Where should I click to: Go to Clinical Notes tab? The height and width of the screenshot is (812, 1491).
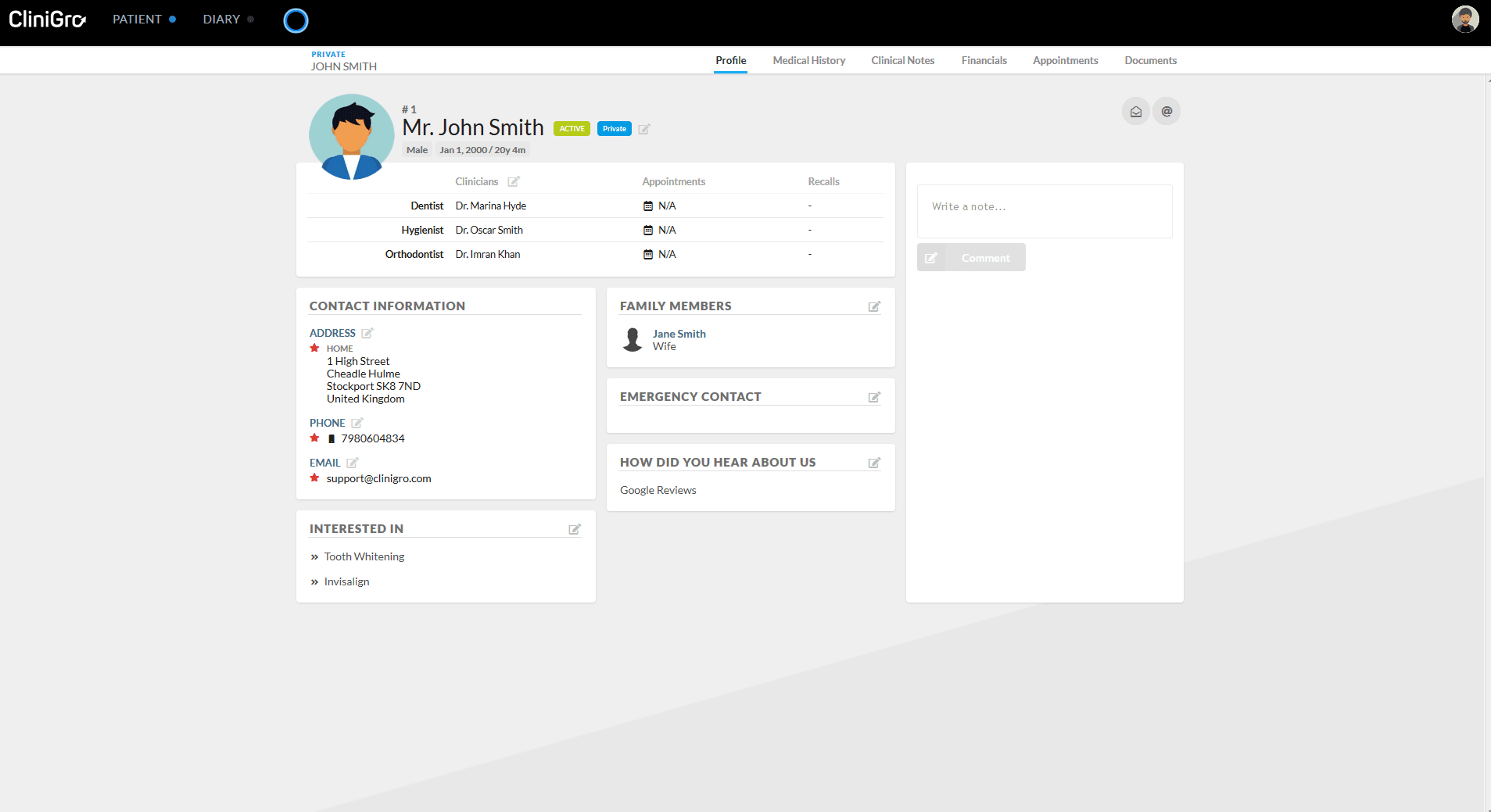902,60
